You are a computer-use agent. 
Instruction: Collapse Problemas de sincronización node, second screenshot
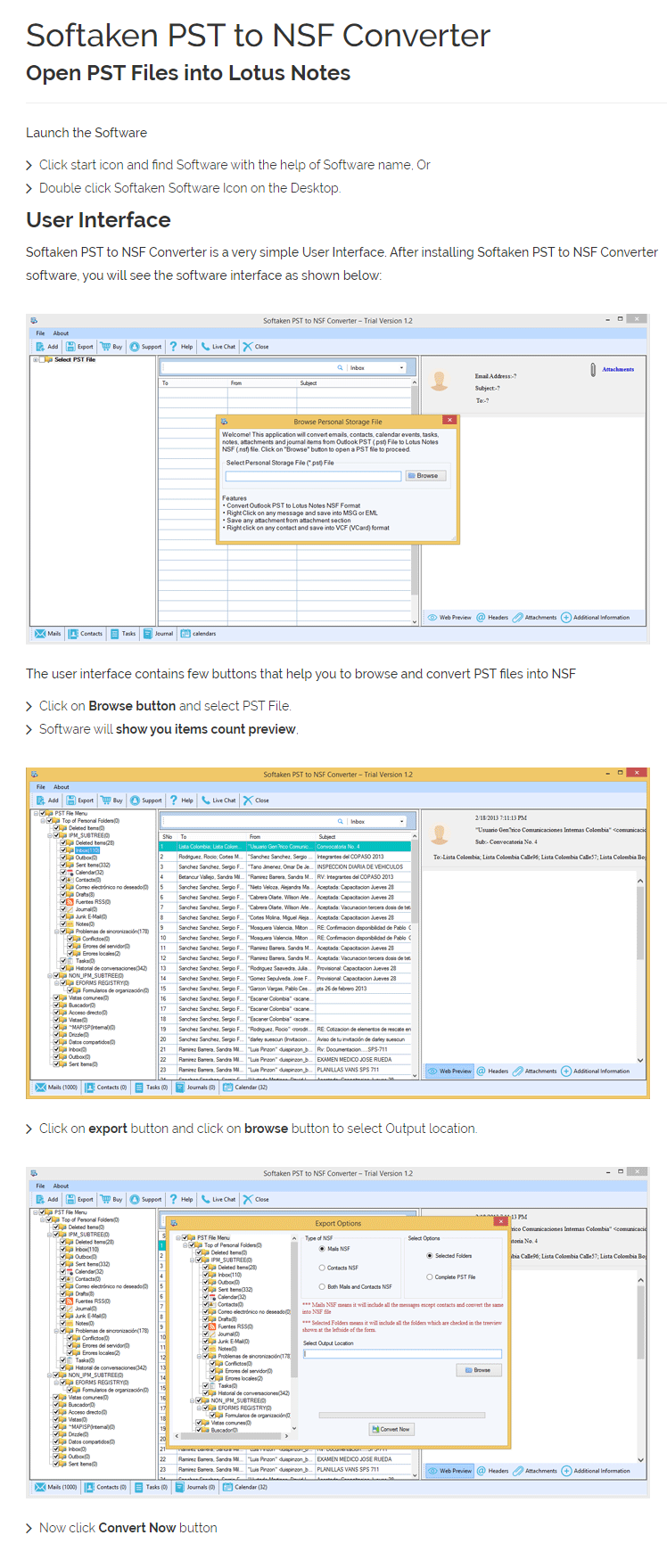pyautogui.click(x=57, y=931)
